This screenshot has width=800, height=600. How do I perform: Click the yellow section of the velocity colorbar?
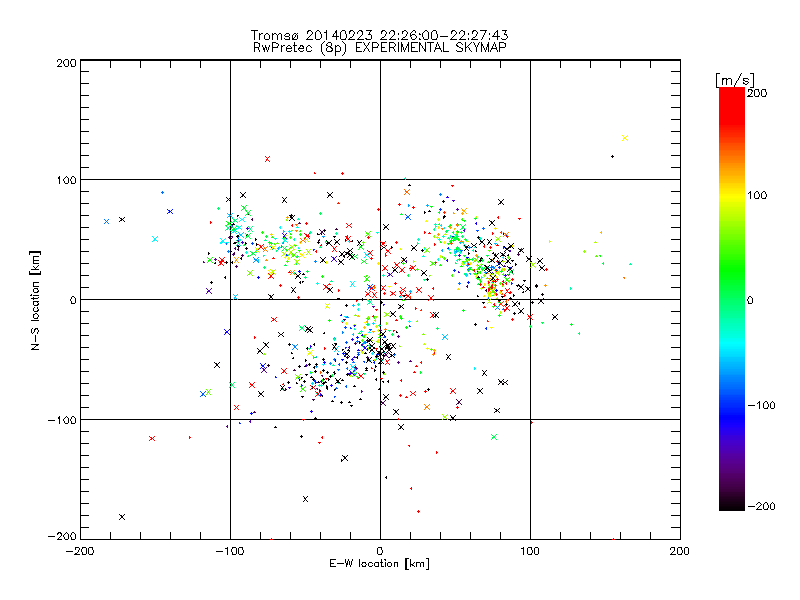tap(732, 196)
